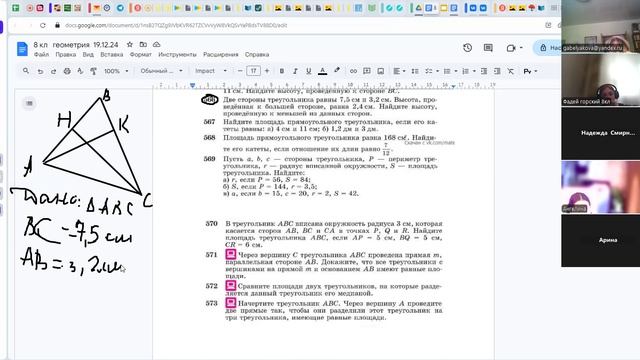Viewport: 640px width, 360px height.
Task: Open the Ру input tools dropdown
Action: (x=530, y=71)
